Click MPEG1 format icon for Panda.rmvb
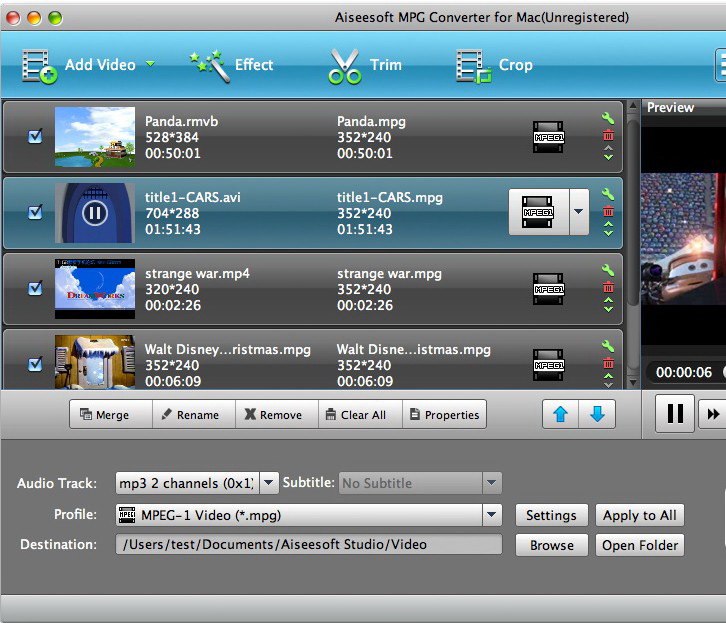The image size is (726, 623). [548, 137]
